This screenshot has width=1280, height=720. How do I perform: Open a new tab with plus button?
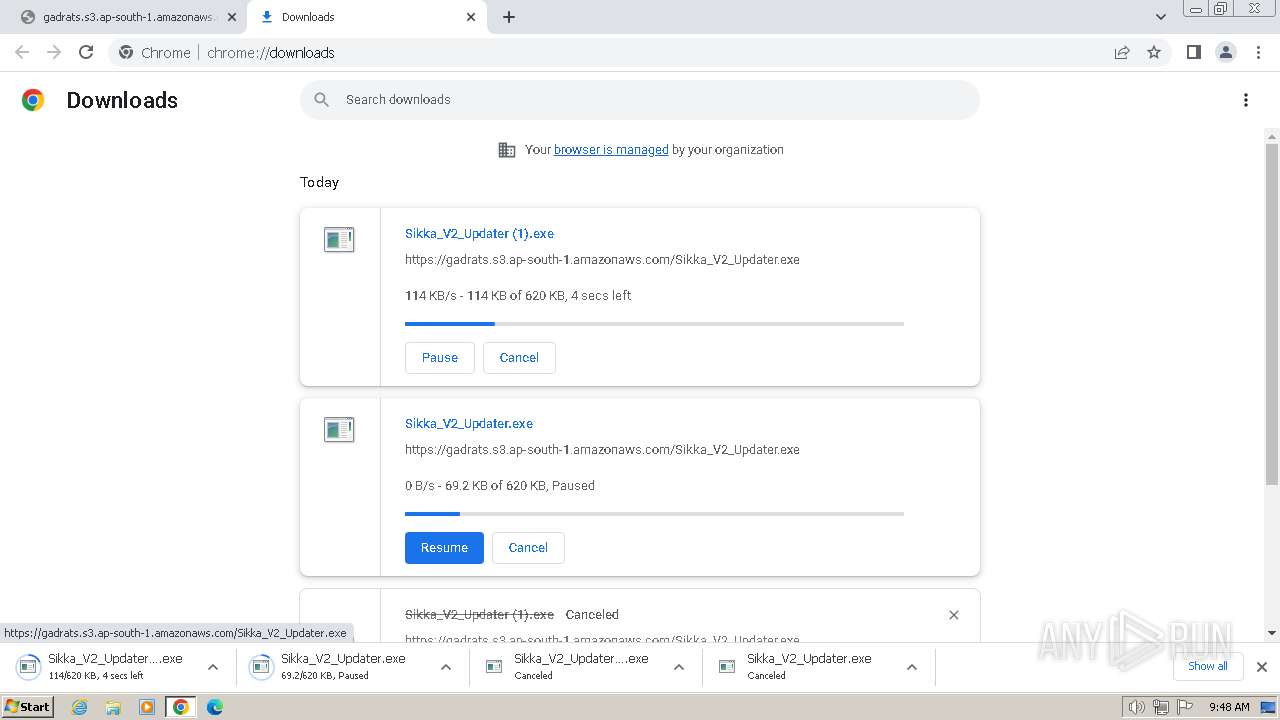click(508, 17)
